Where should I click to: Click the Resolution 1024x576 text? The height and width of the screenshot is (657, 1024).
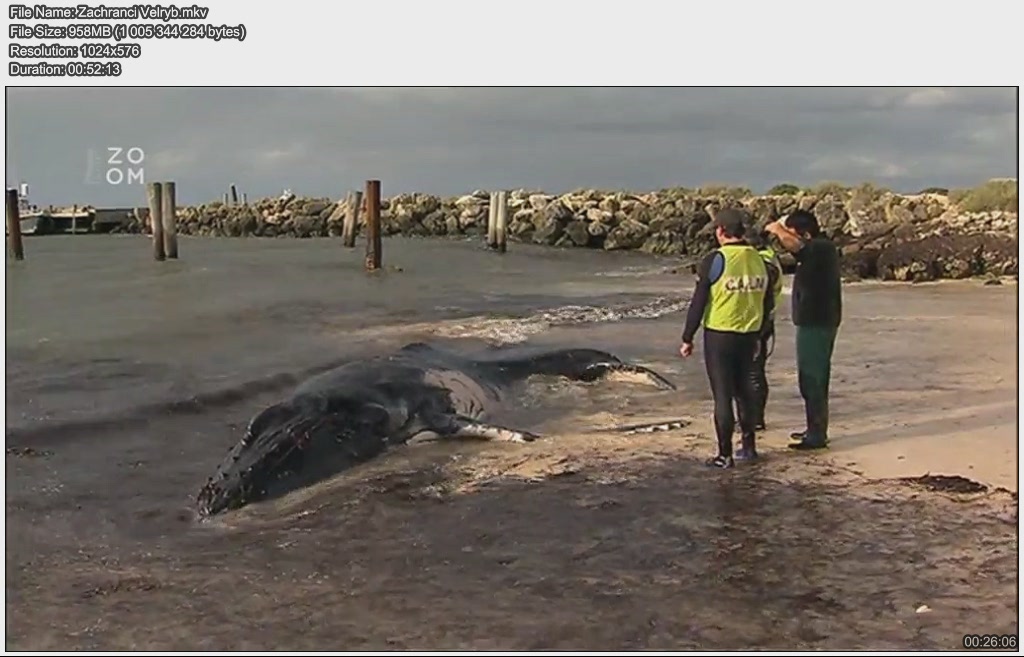point(74,50)
